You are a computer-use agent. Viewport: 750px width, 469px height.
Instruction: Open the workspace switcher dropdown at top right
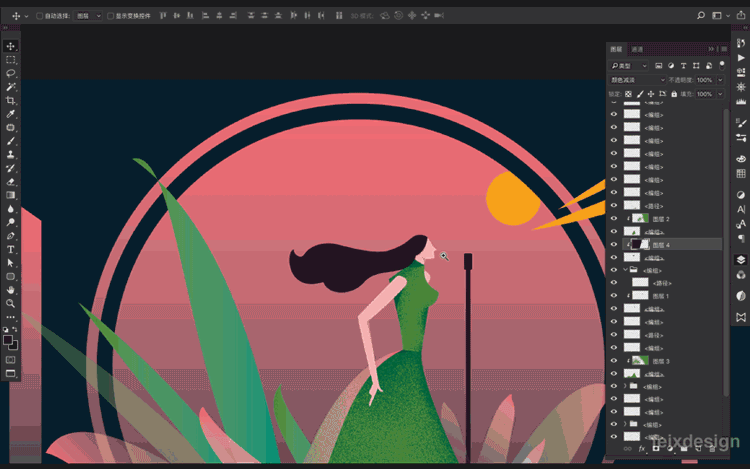coord(721,16)
